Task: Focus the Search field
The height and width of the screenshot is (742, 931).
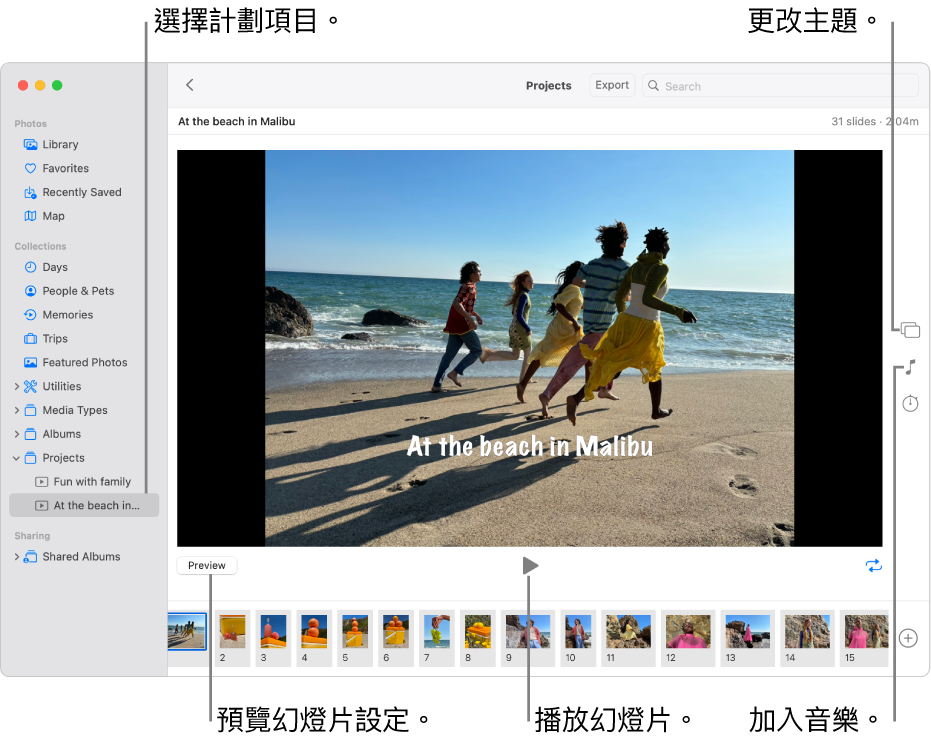Action: point(780,85)
